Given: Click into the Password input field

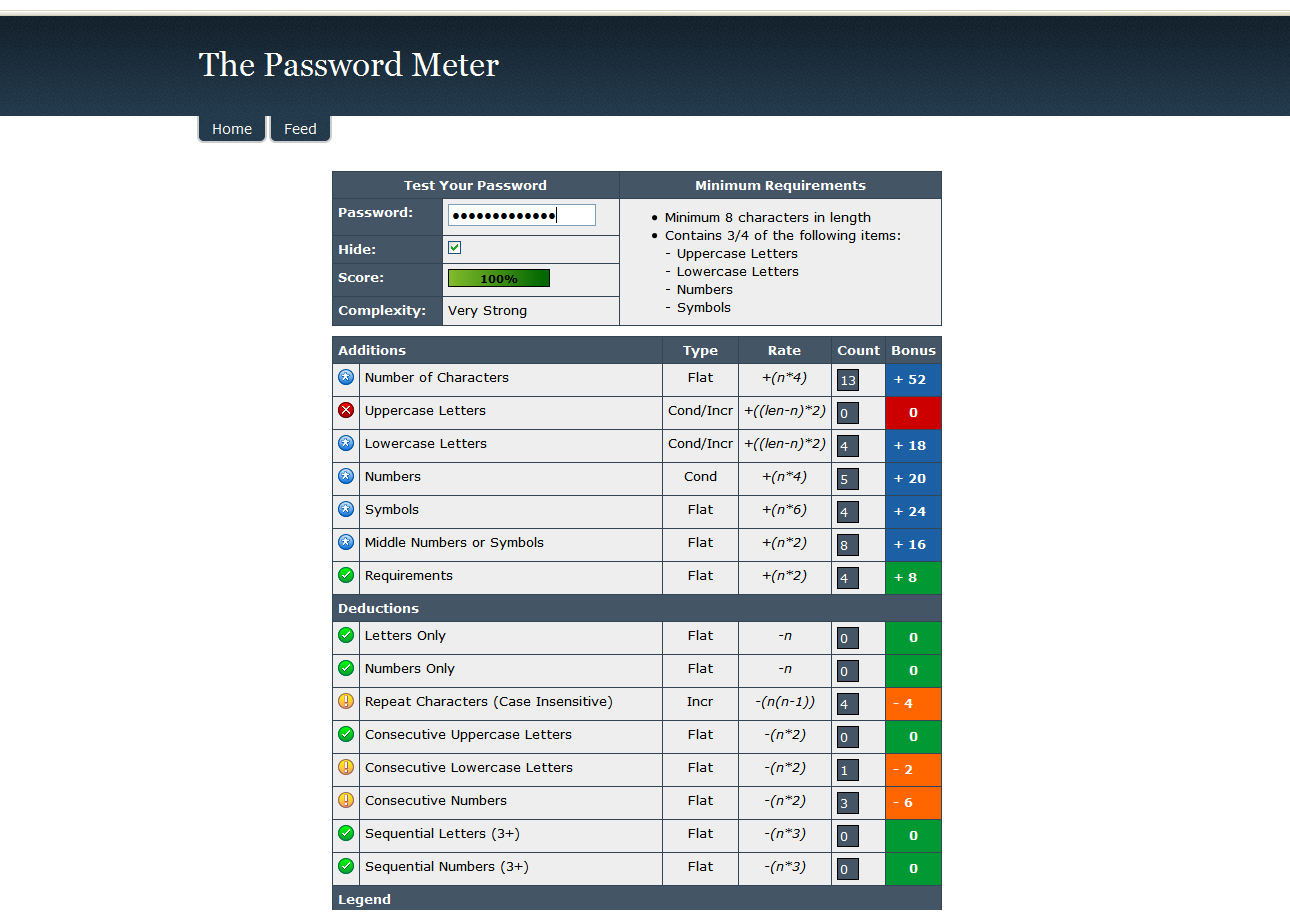Looking at the screenshot, I should point(522,215).
